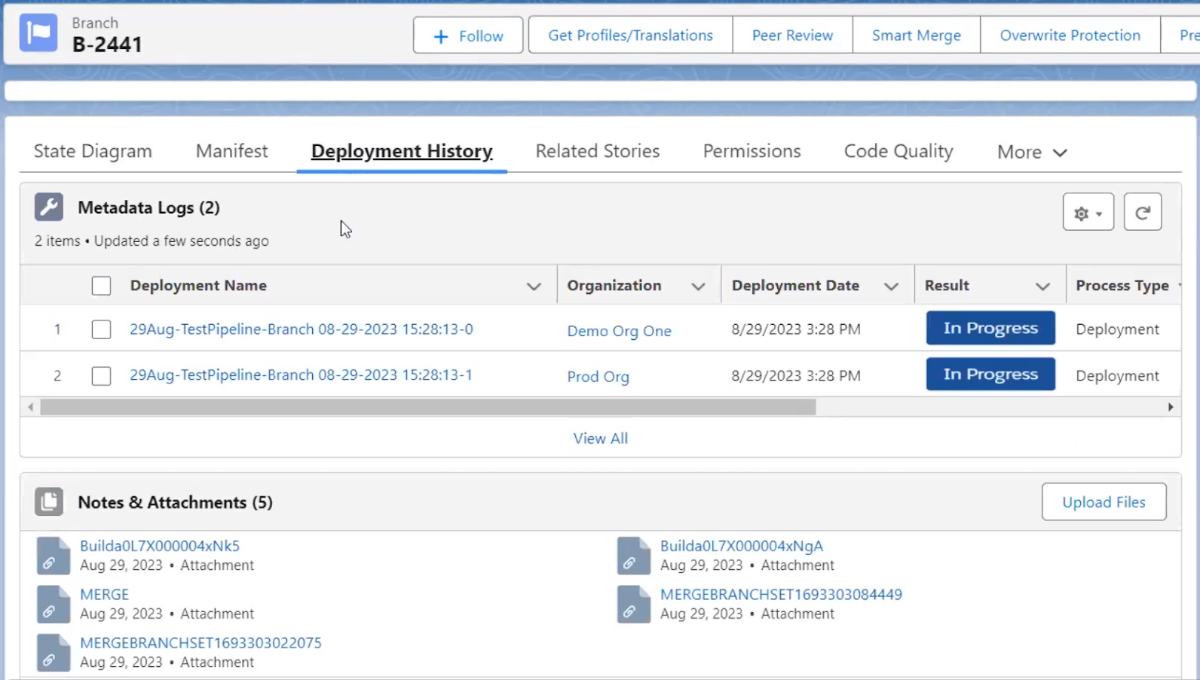Open the MERGE attachment
Viewport: 1200px width, 680px height.
(x=105, y=594)
